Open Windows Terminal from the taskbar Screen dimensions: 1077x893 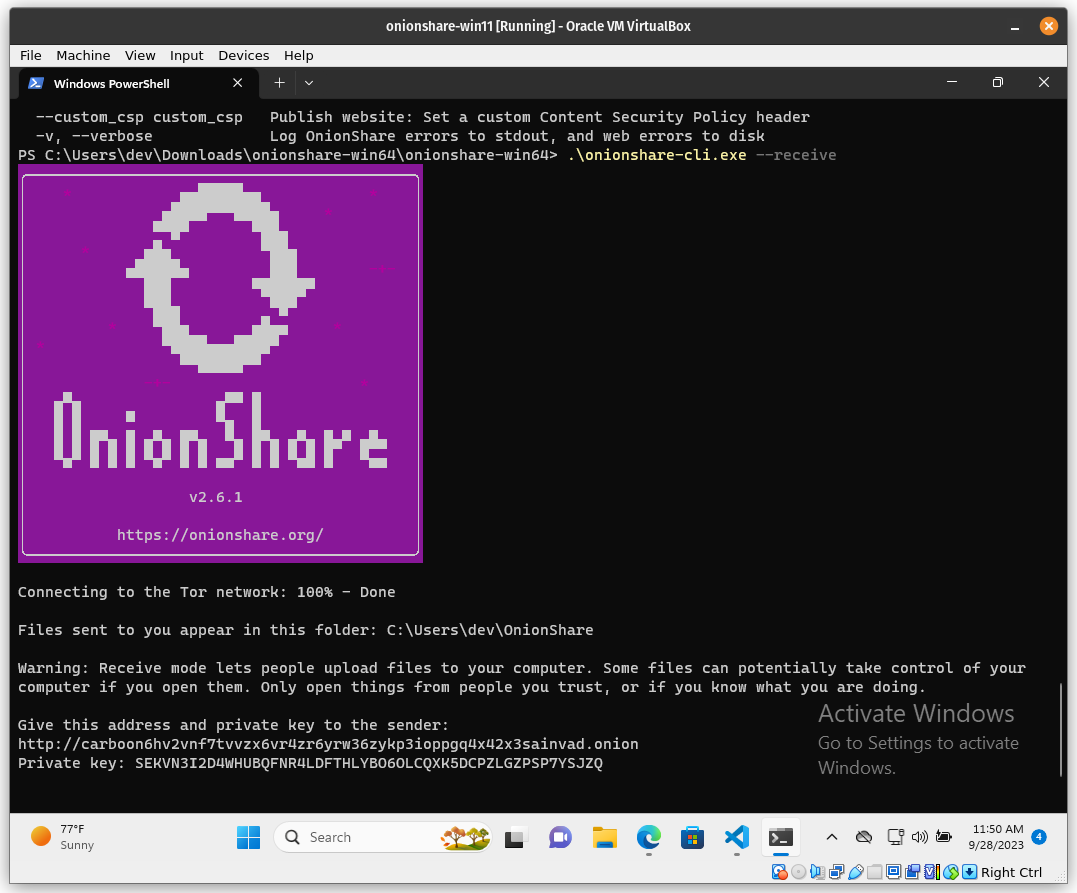780,837
